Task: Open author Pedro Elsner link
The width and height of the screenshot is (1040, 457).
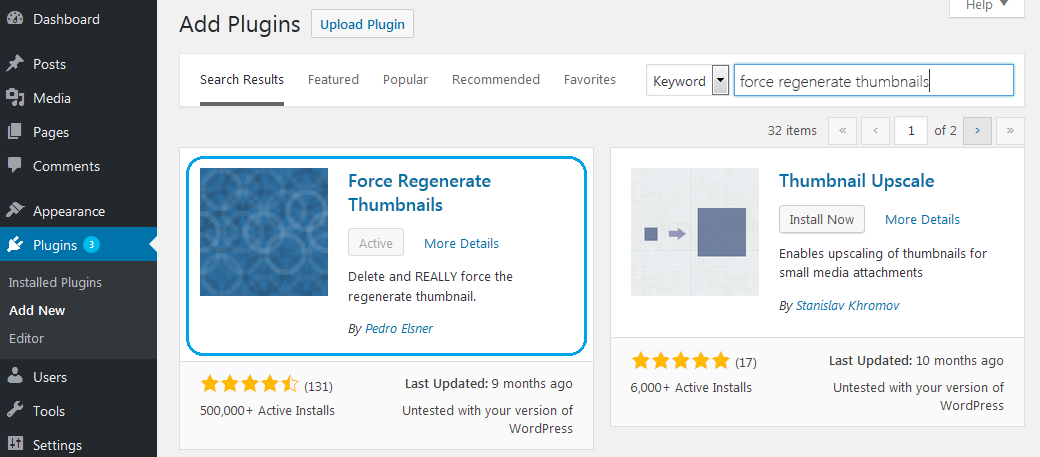Action: click(x=399, y=328)
